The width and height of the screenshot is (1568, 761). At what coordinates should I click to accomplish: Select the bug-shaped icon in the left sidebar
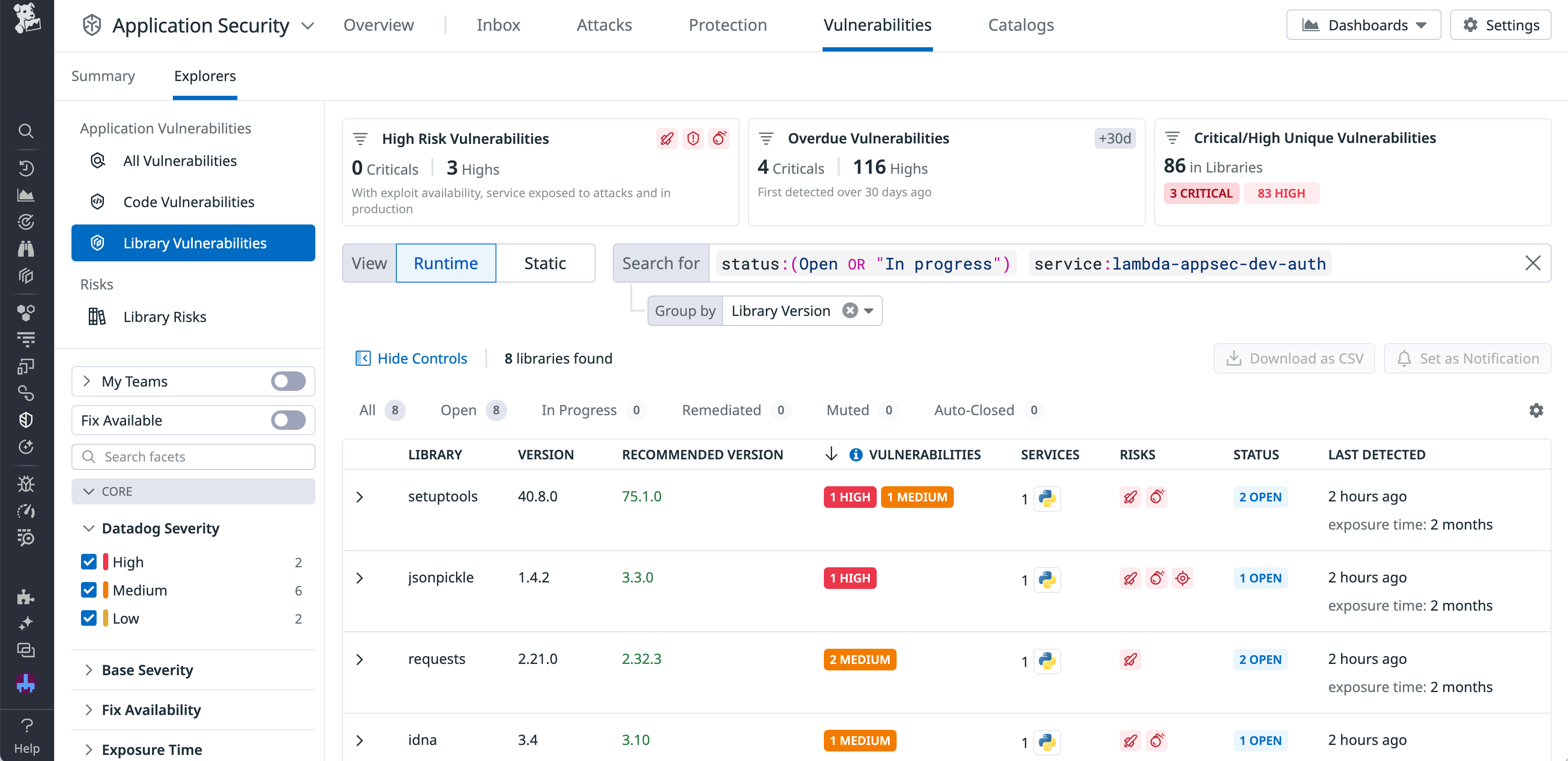[x=26, y=484]
